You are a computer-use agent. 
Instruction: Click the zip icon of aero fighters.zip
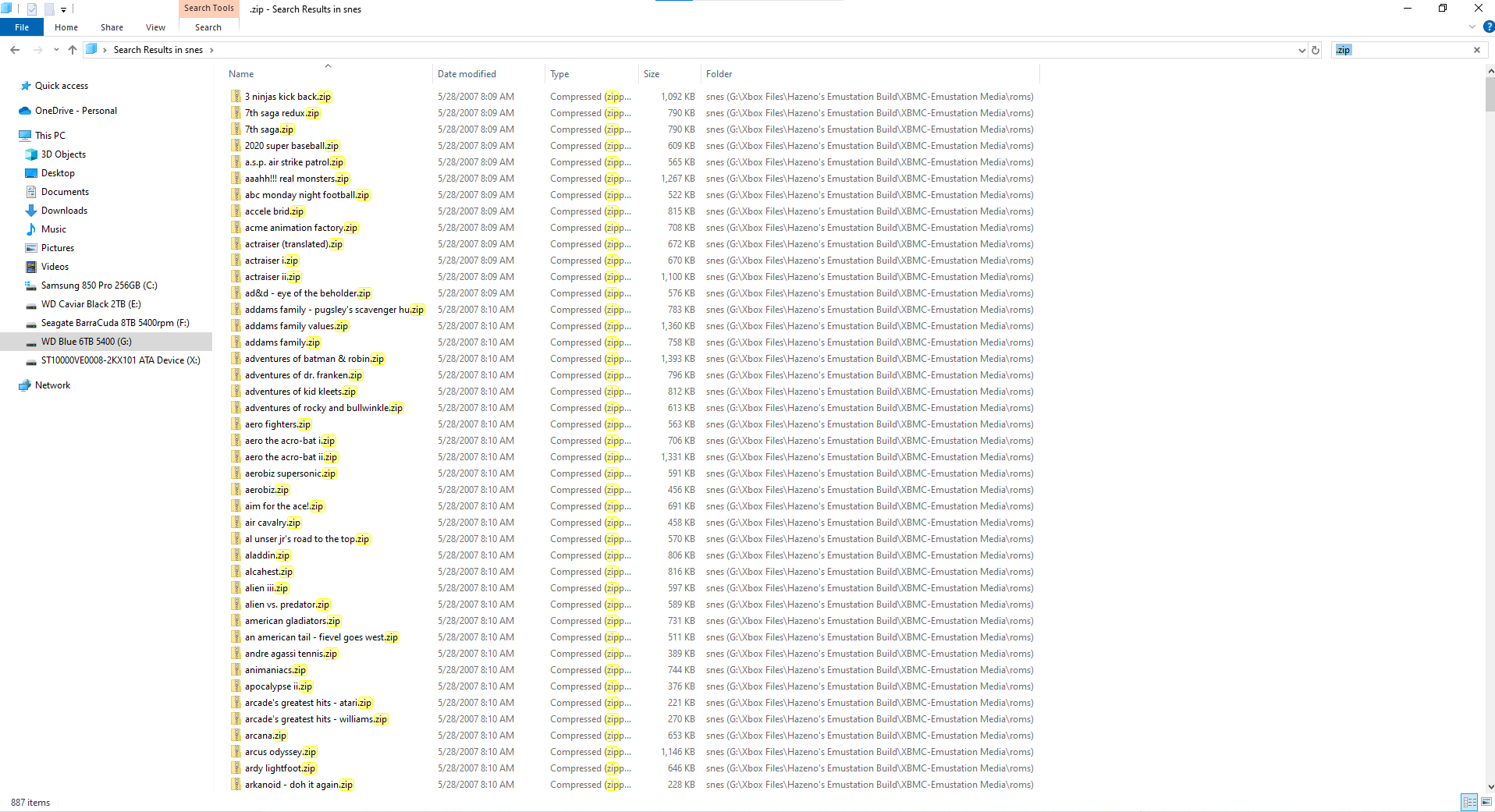point(236,424)
